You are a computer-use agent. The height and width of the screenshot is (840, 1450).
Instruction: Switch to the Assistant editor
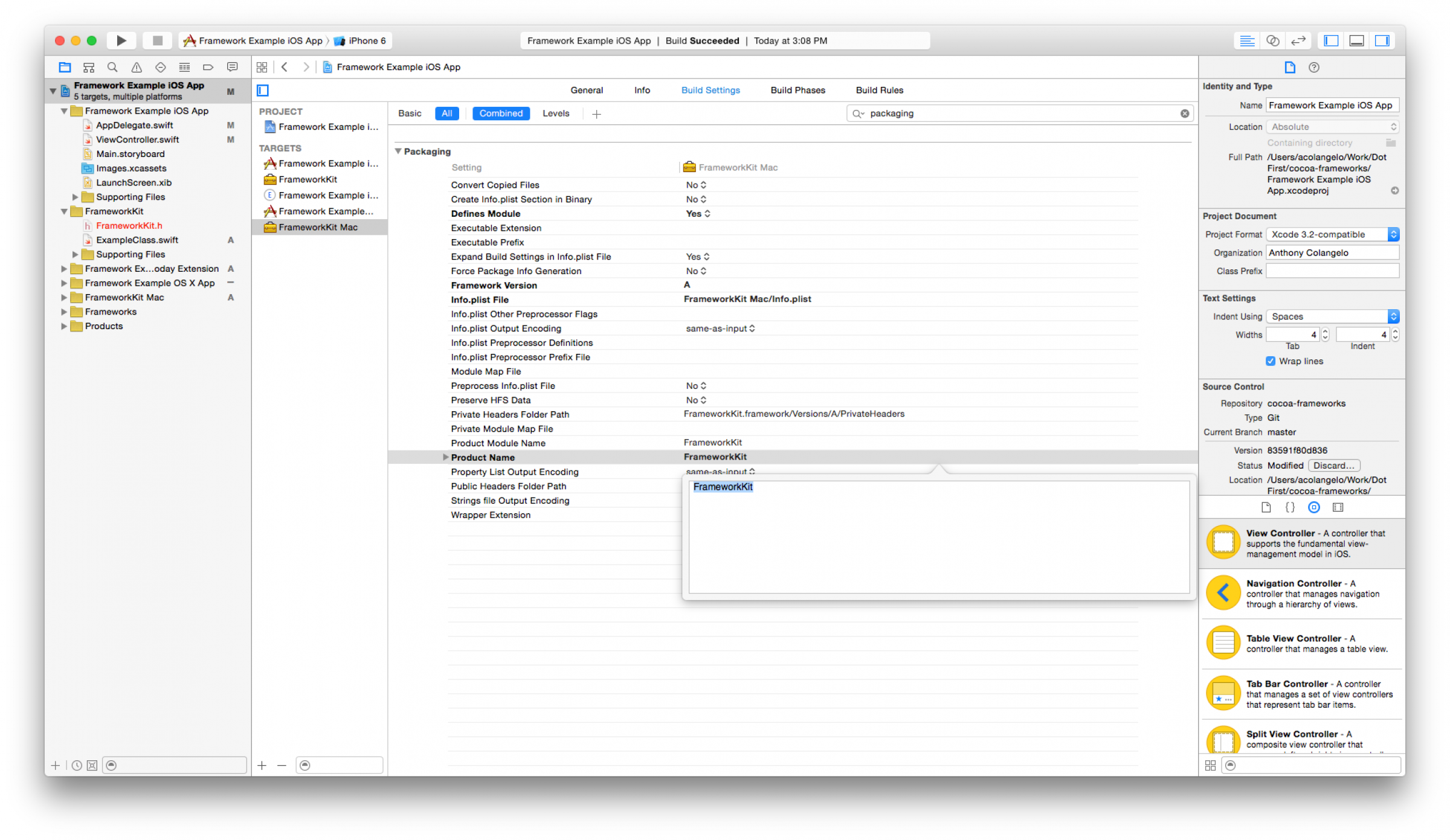click(1272, 40)
